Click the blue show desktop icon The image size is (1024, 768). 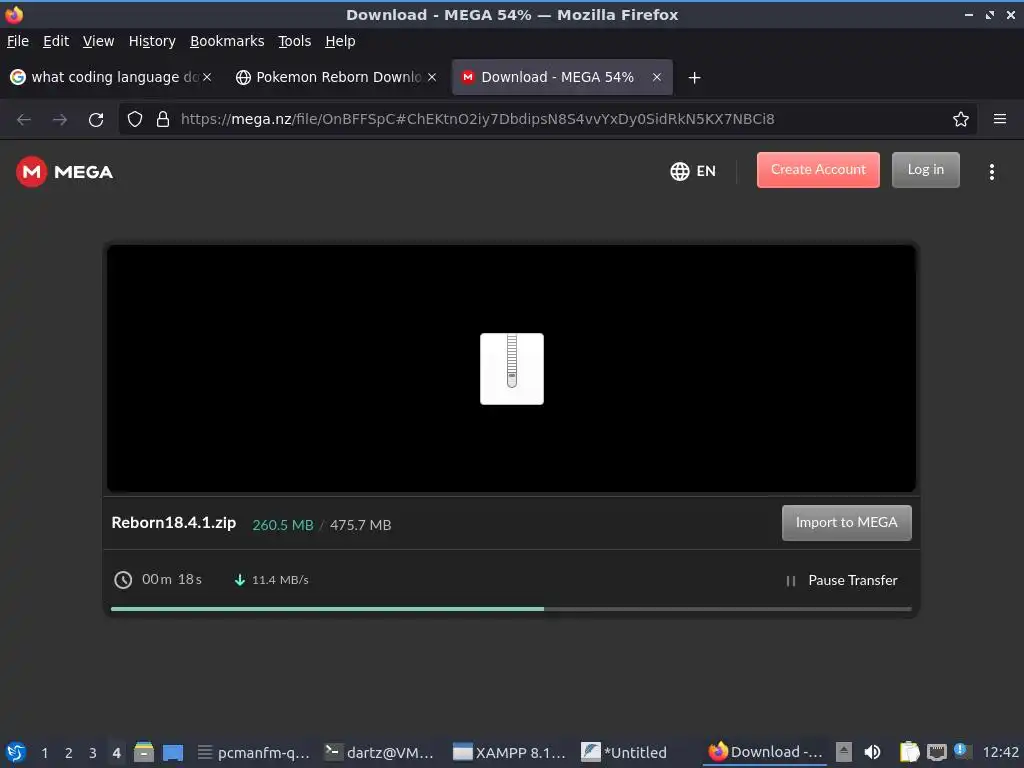tap(173, 752)
